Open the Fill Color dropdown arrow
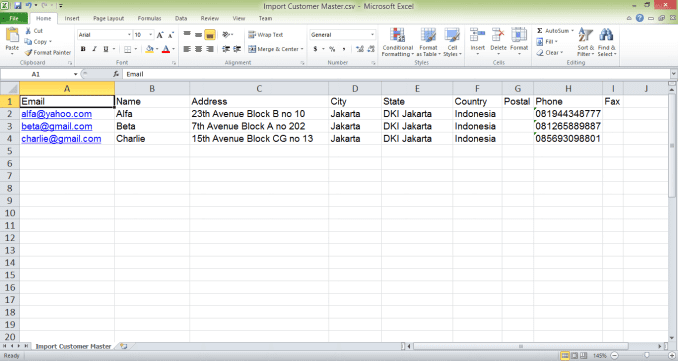This screenshot has width=679, height=361. pos(157,49)
